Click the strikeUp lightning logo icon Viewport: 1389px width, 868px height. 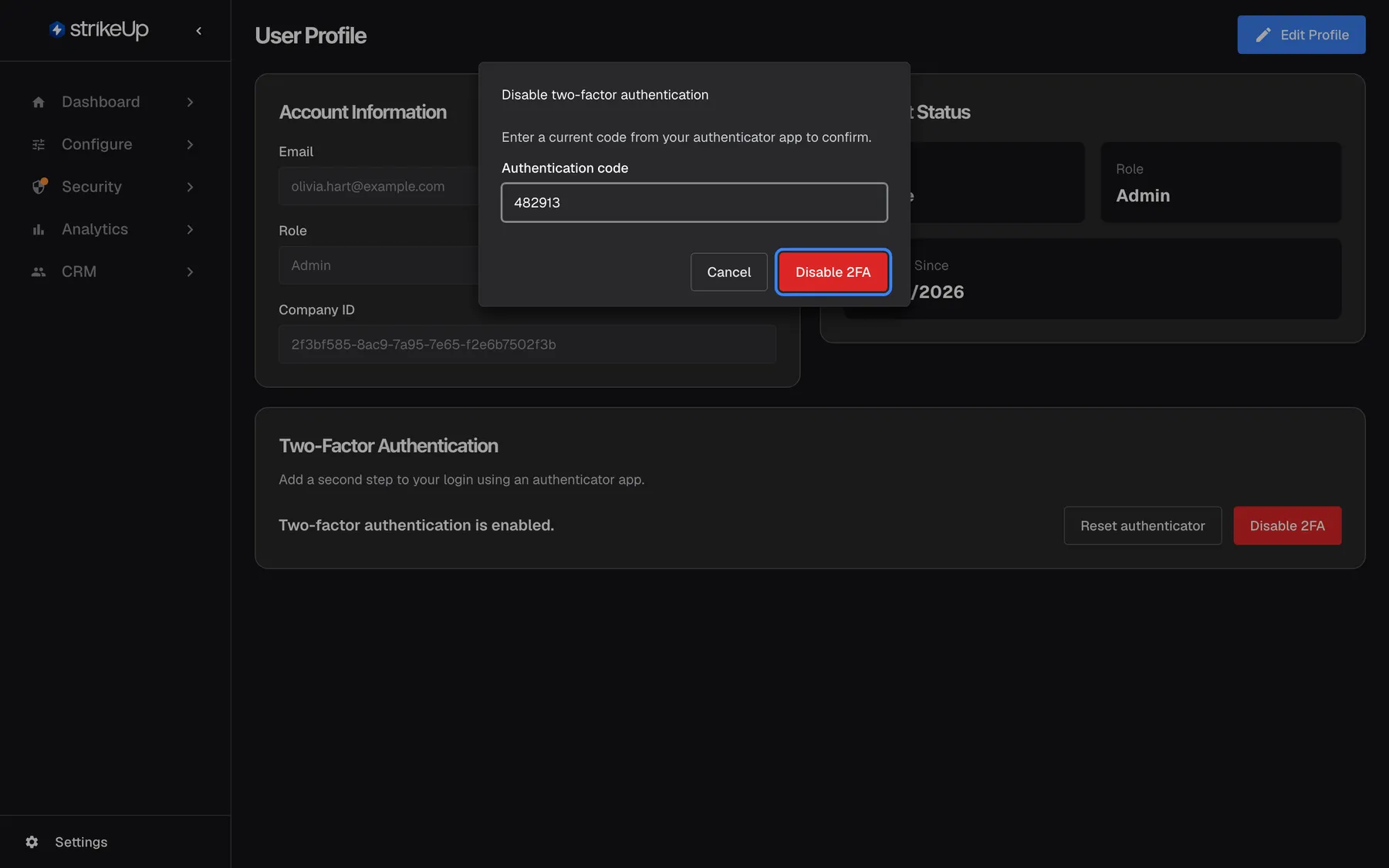click(x=56, y=29)
